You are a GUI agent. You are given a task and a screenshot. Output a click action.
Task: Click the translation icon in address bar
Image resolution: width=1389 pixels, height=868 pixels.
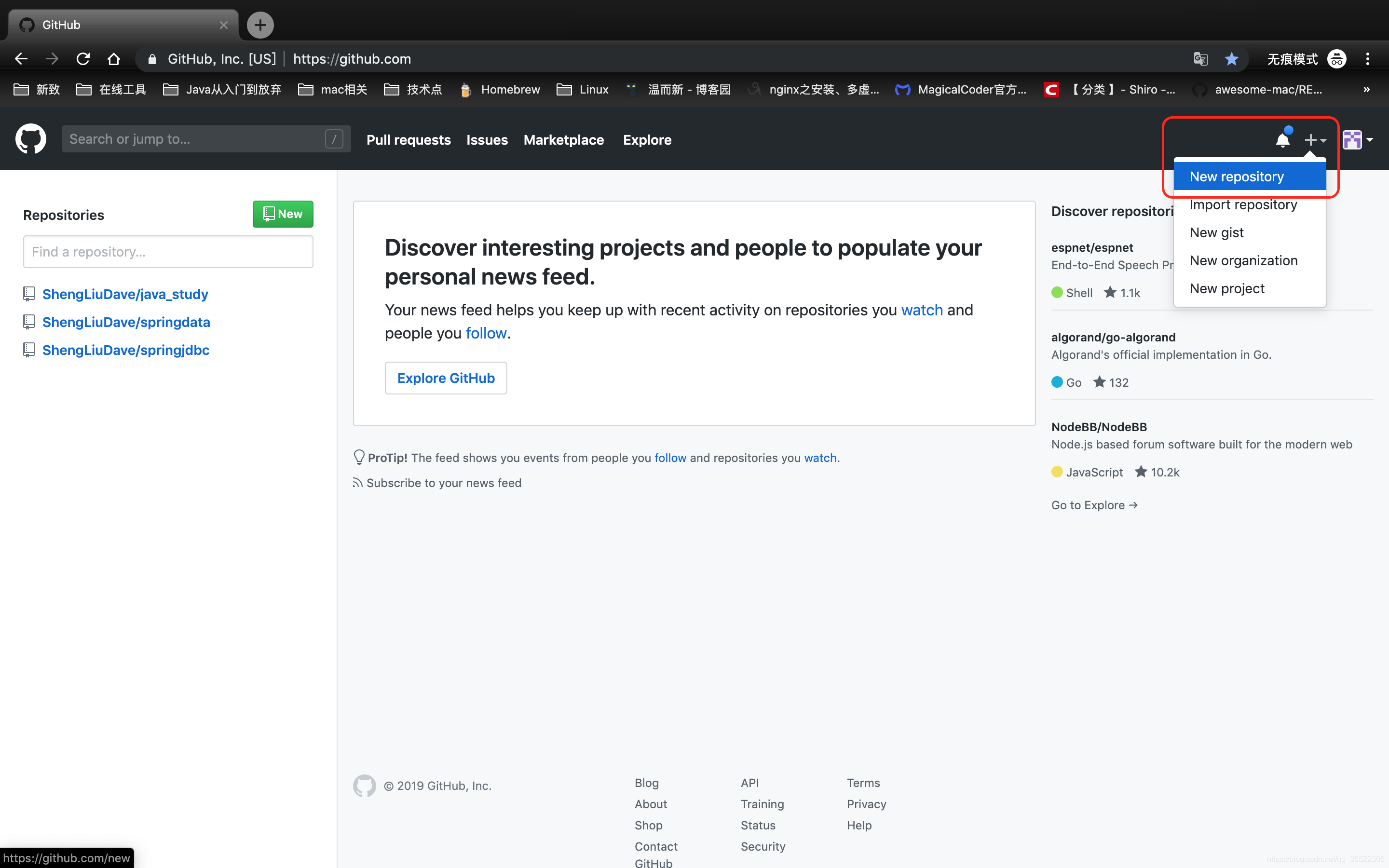coord(1200,58)
